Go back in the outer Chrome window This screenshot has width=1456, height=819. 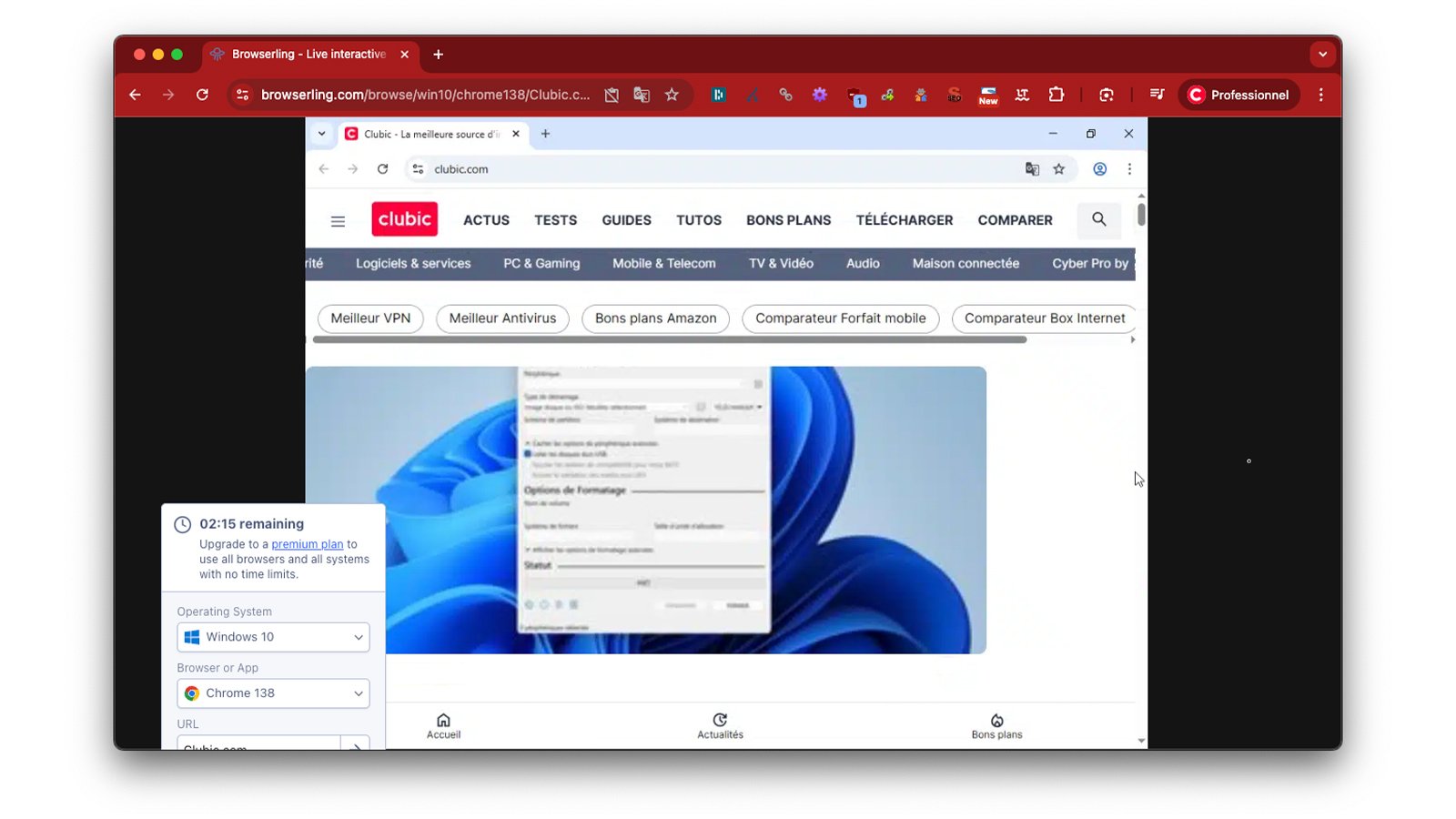(135, 95)
